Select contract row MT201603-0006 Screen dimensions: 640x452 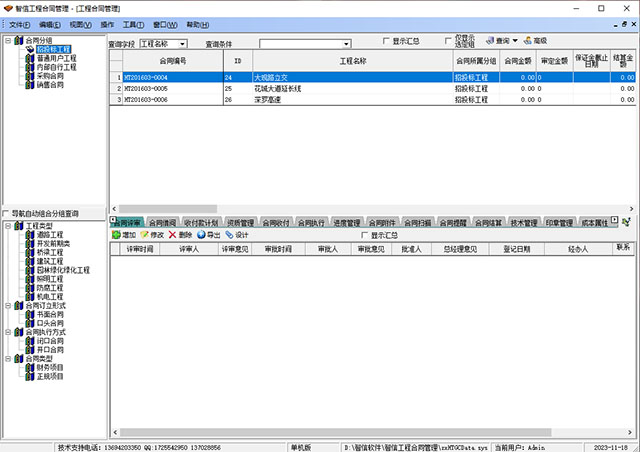[372, 100]
